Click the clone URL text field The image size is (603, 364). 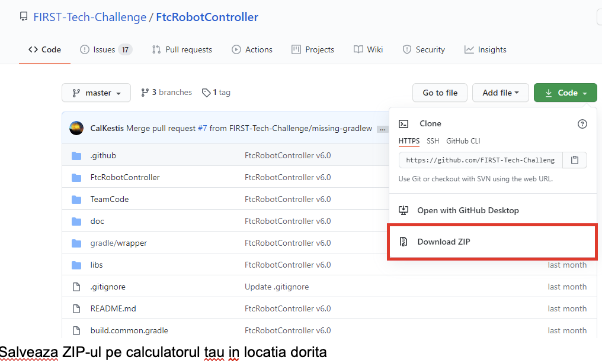coord(480,160)
